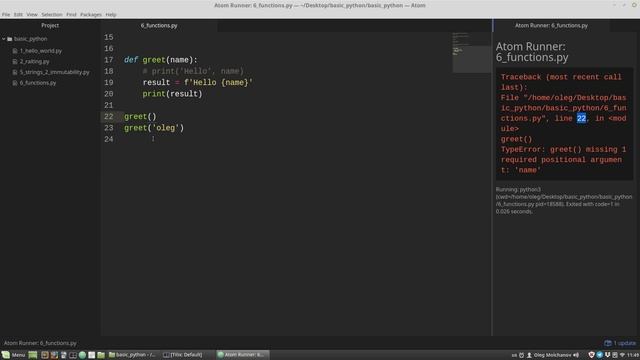
Task: Click the highlighted 22 in the traceback
Action: 581,118
